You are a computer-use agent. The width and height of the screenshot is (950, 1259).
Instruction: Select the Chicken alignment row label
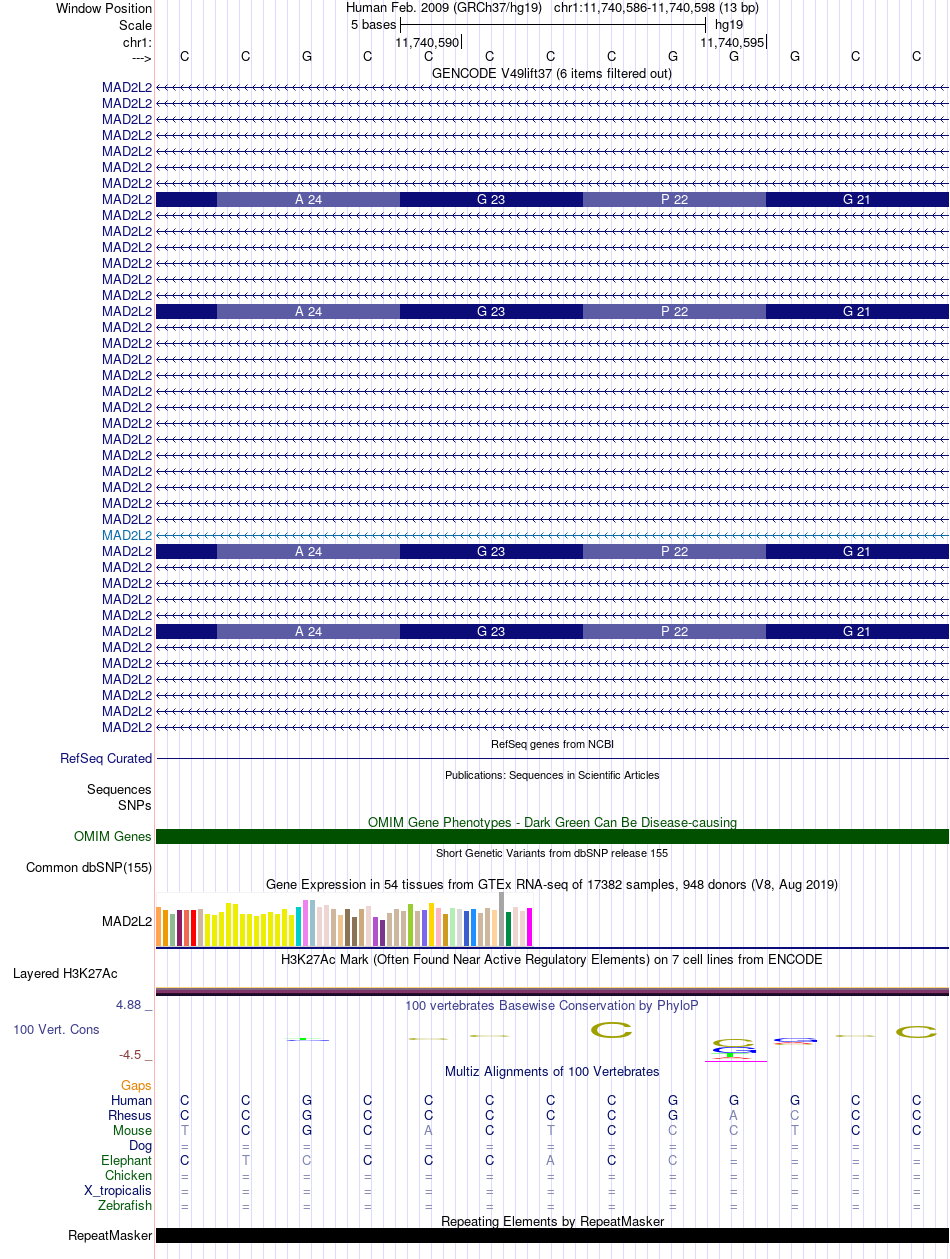click(x=129, y=1175)
